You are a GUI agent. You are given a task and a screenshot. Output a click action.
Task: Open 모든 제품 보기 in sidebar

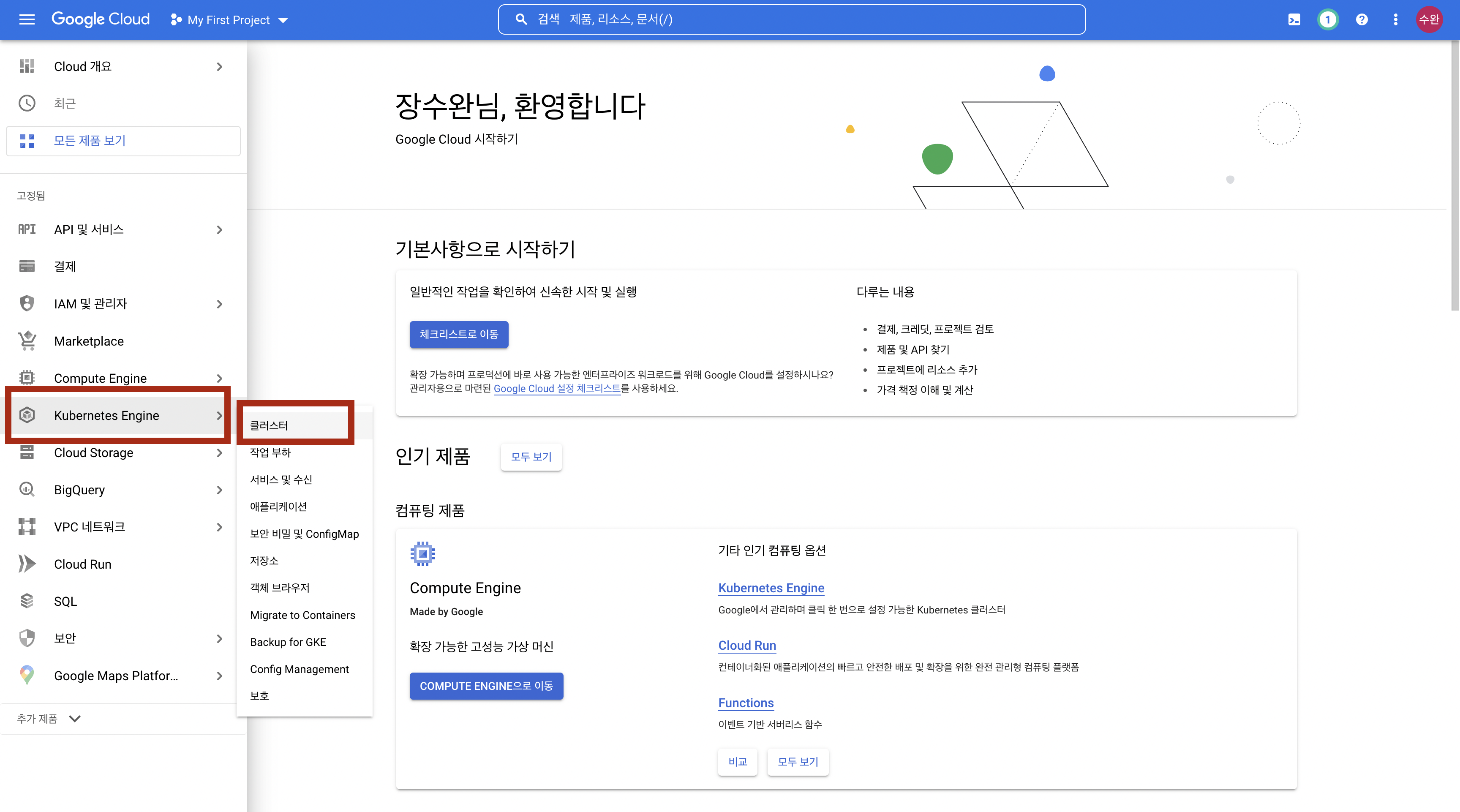click(123, 141)
